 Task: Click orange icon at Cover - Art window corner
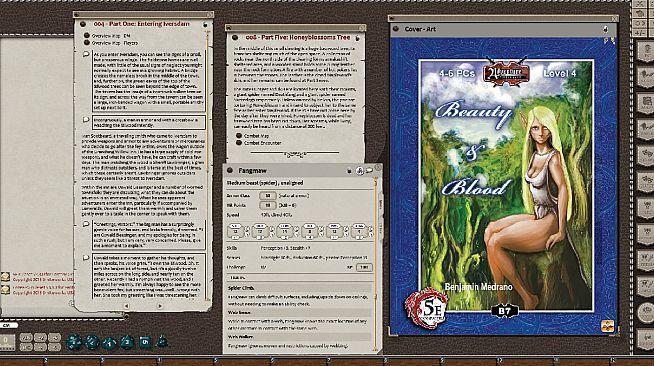click(608, 326)
